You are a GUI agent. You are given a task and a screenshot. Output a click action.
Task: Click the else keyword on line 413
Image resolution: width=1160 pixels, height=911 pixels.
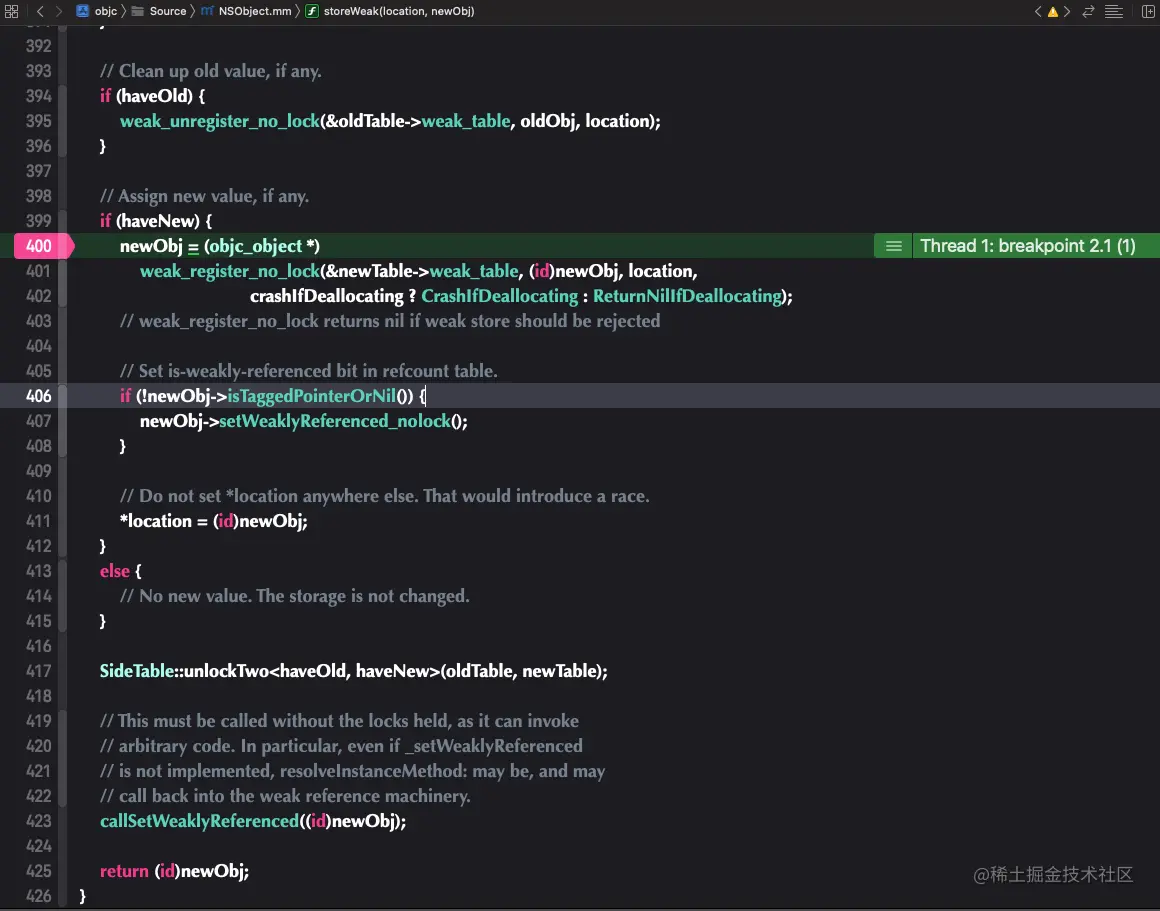(115, 571)
